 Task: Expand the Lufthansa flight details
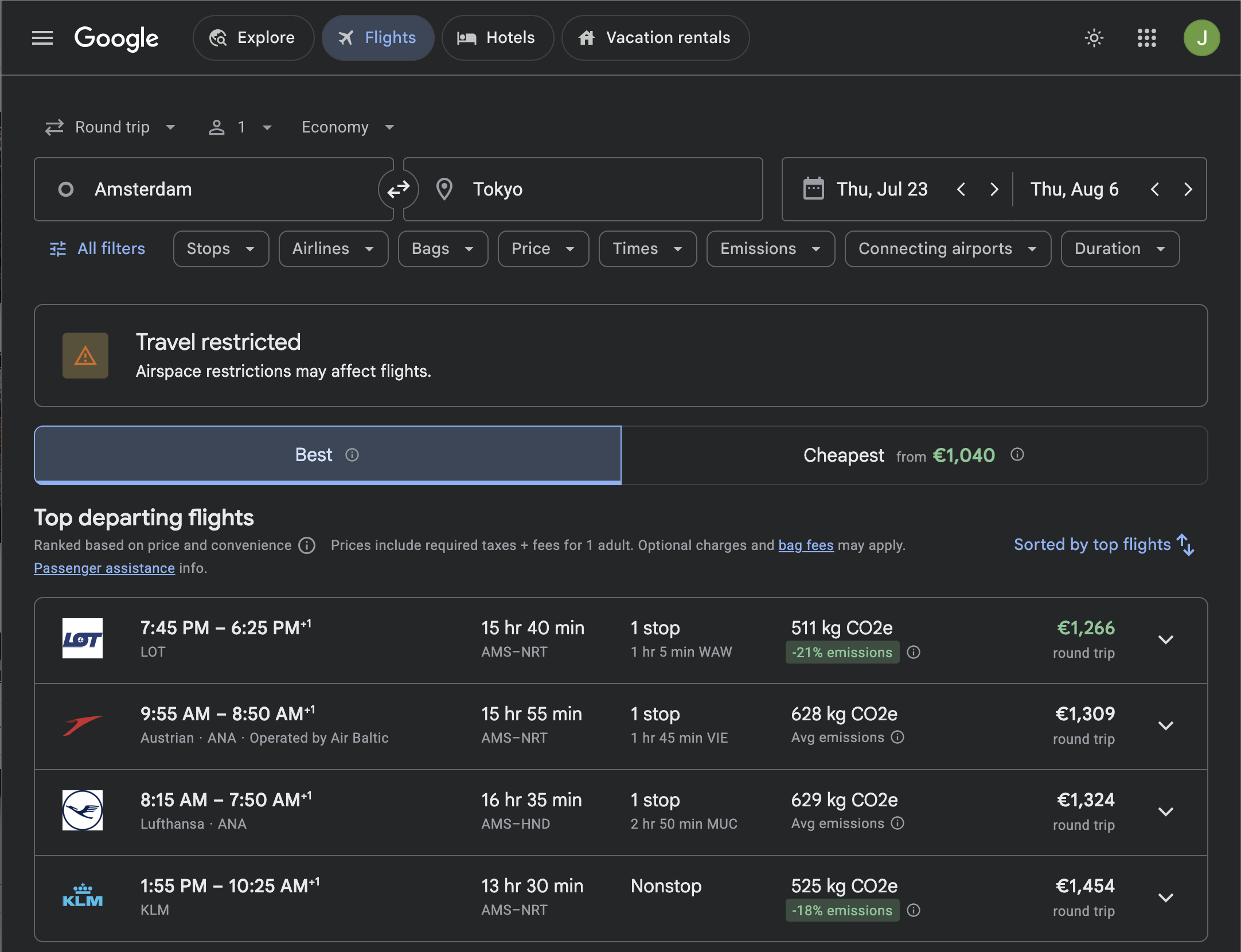point(1166,812)
